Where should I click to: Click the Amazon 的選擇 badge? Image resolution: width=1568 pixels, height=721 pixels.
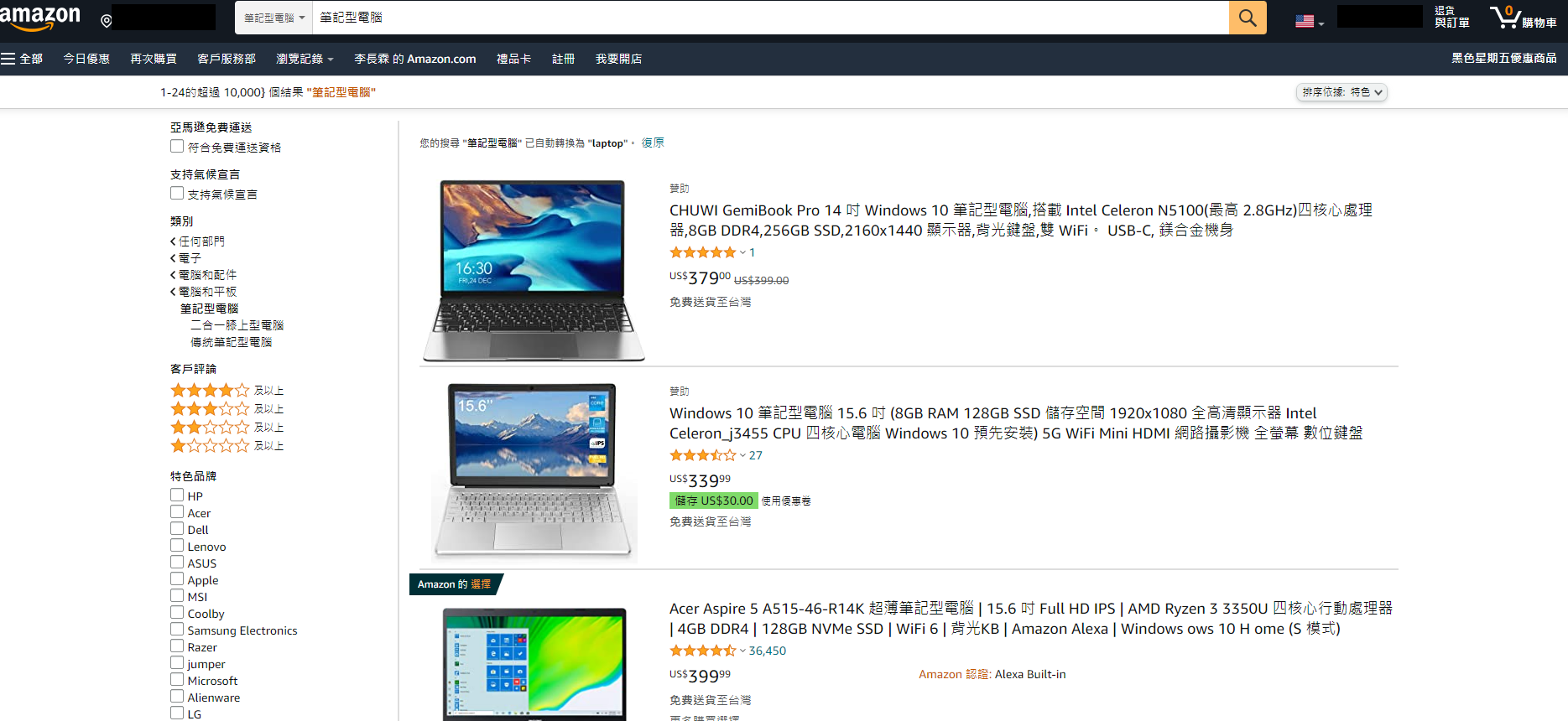coord(455,584)
